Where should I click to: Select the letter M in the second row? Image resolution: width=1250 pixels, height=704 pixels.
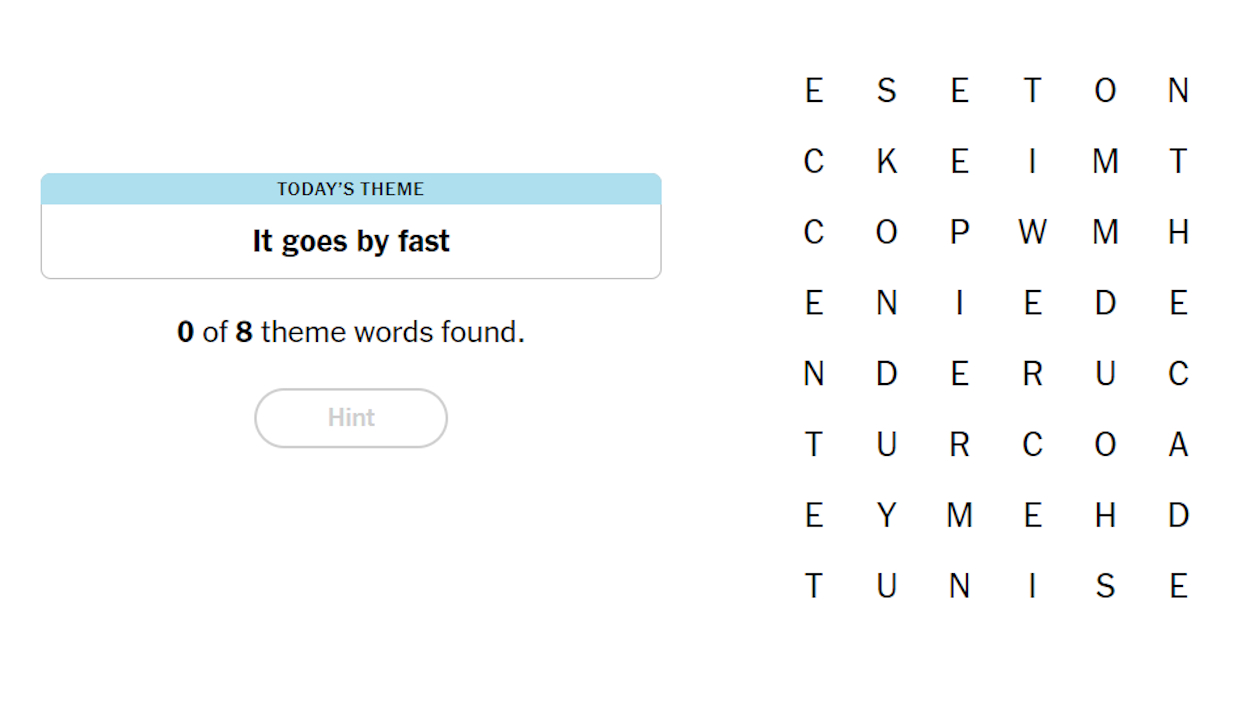(1105, 161)
